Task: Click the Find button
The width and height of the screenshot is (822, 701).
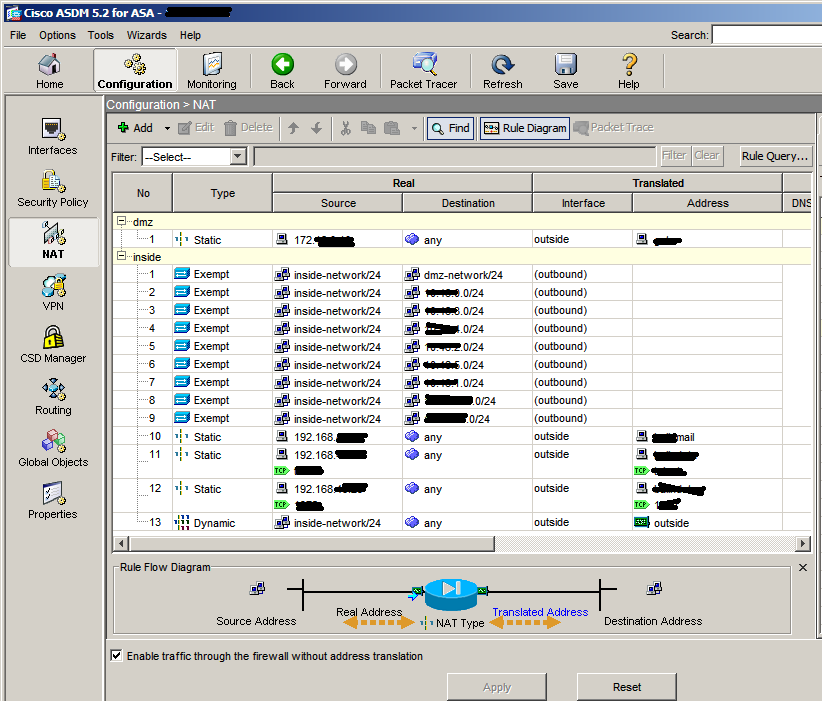Action: tap(451, 128)
